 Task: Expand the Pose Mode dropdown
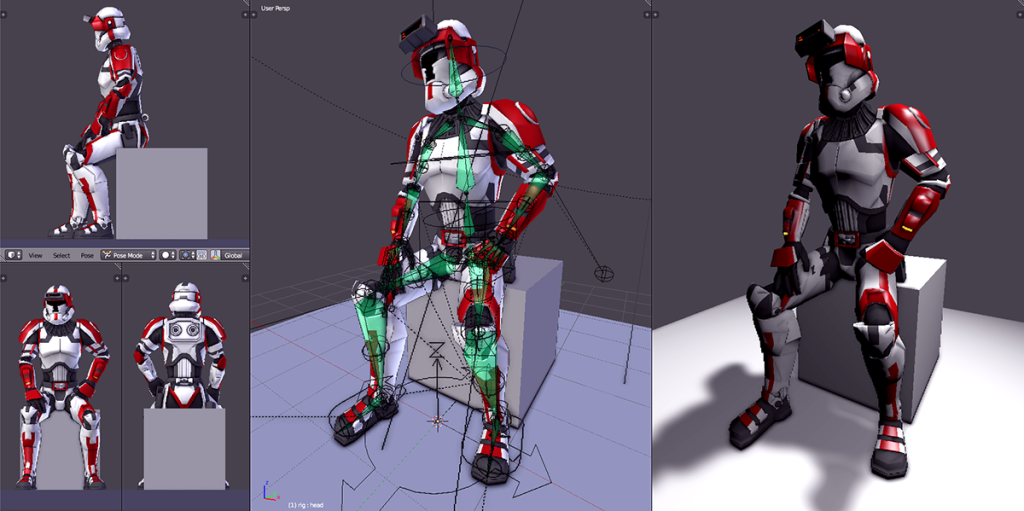tap(129, 255)
